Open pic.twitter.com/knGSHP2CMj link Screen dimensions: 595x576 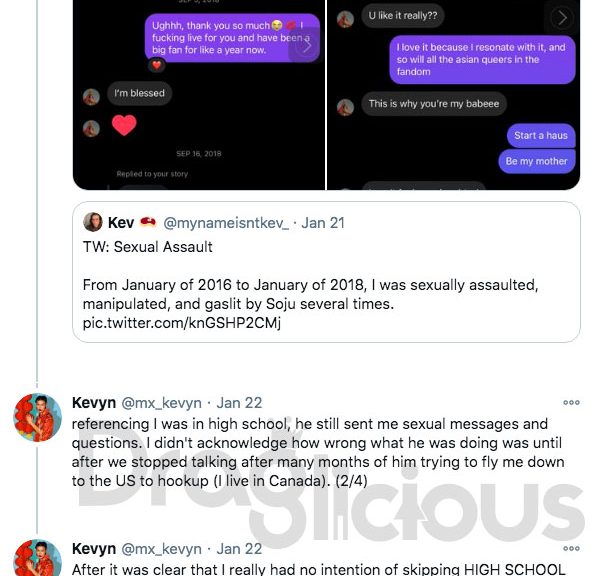(x=182, y=323)
